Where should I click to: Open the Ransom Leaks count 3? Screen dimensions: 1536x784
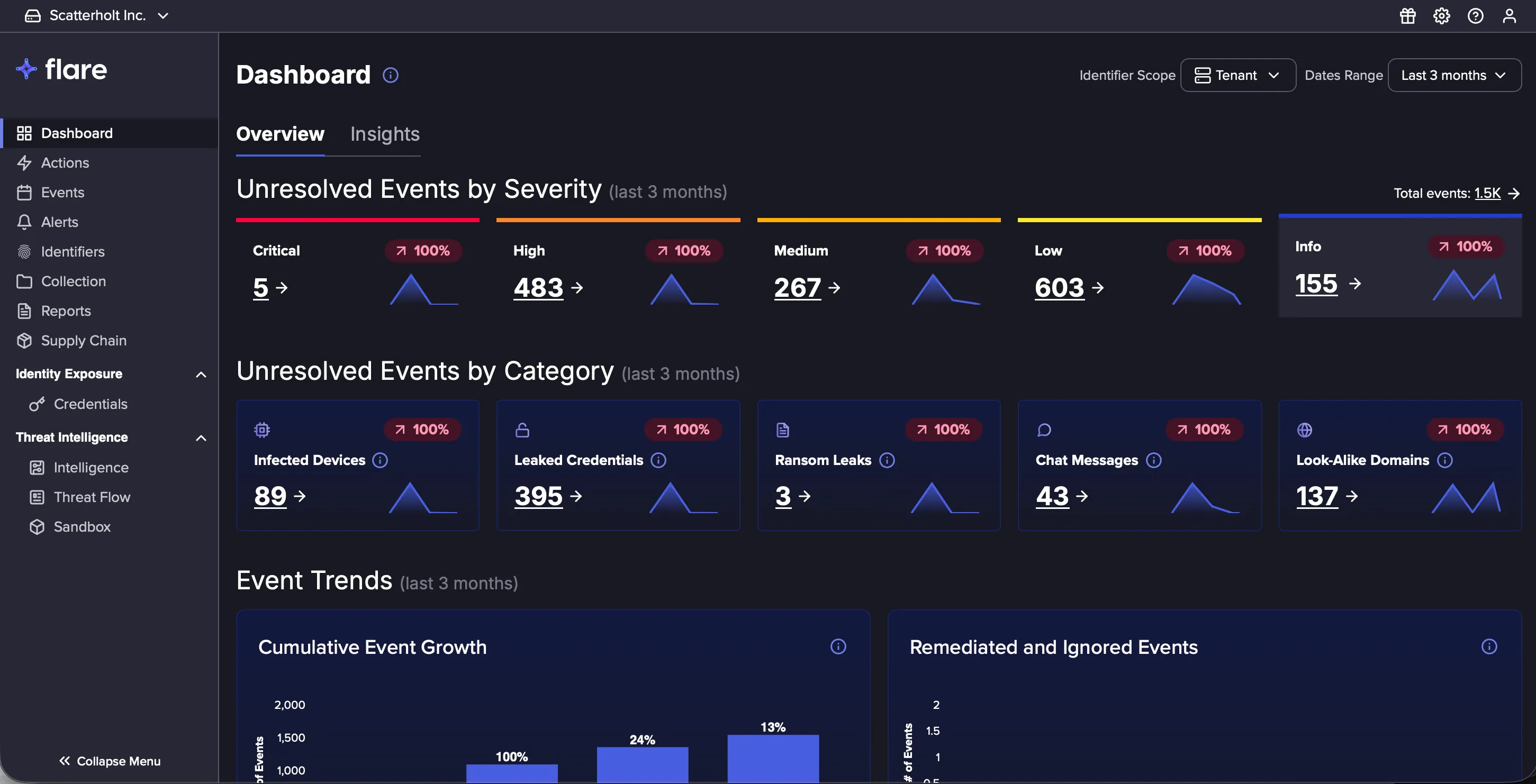(x=783, y=496)
